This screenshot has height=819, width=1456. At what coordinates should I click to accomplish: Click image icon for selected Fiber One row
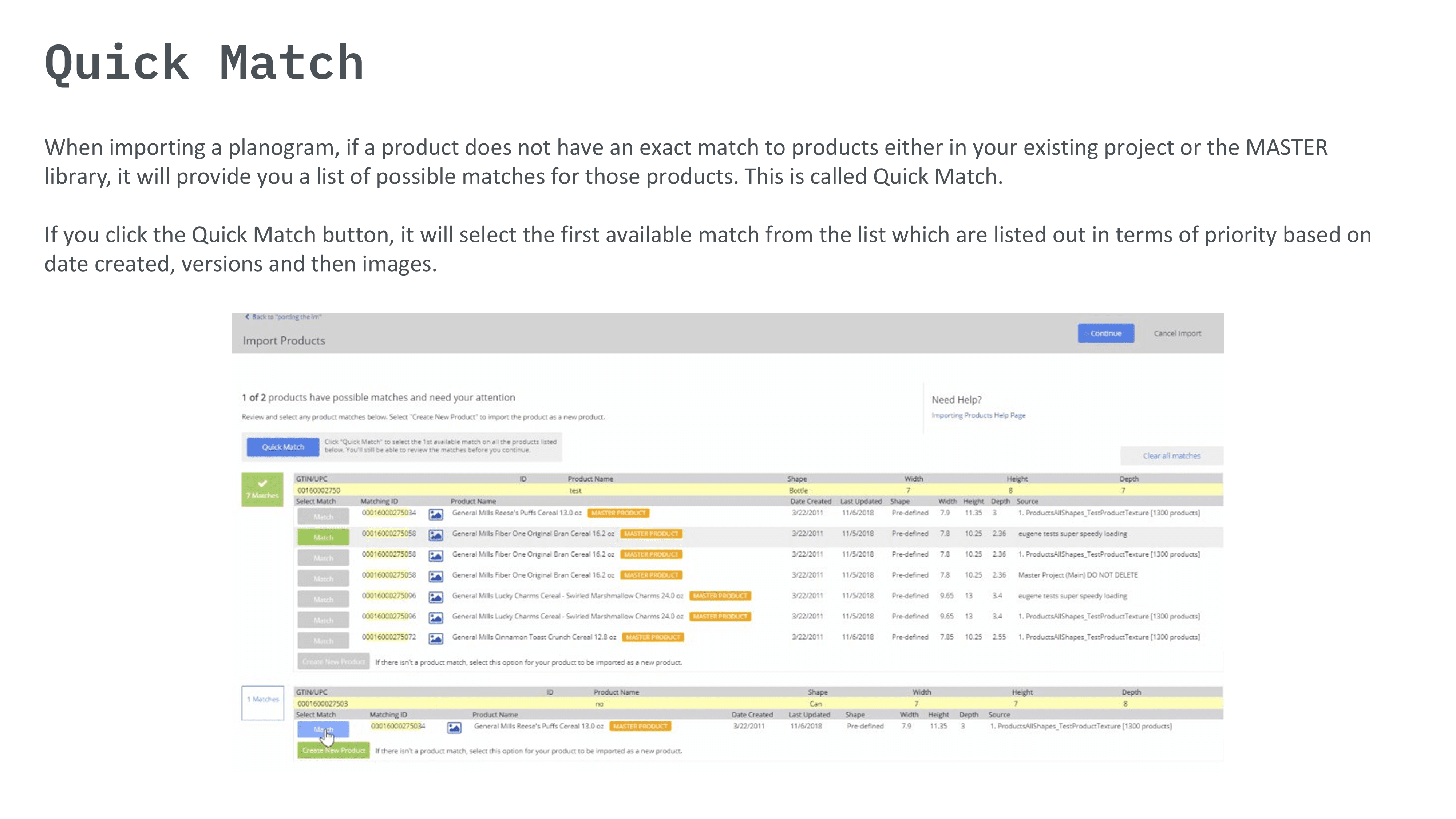435,535
